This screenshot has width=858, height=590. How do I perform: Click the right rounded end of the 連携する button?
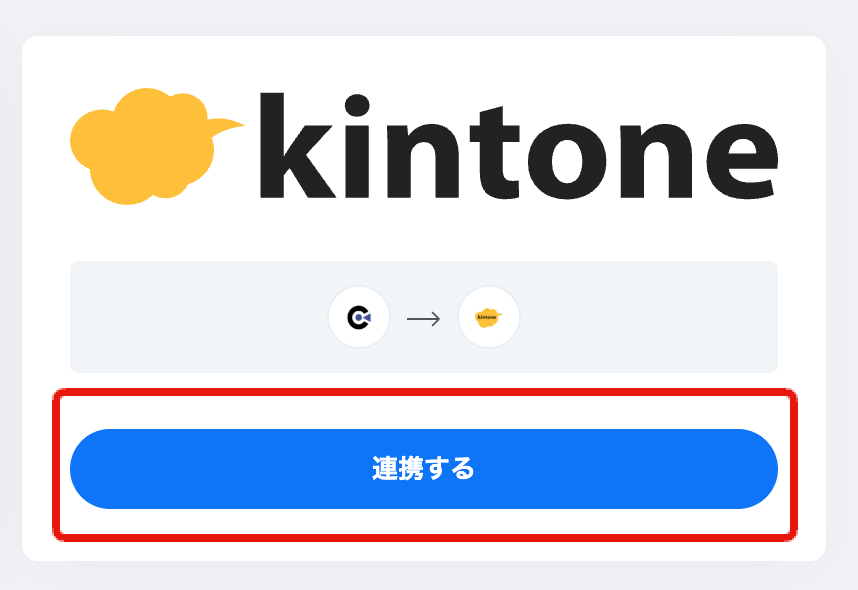[755, 469]
